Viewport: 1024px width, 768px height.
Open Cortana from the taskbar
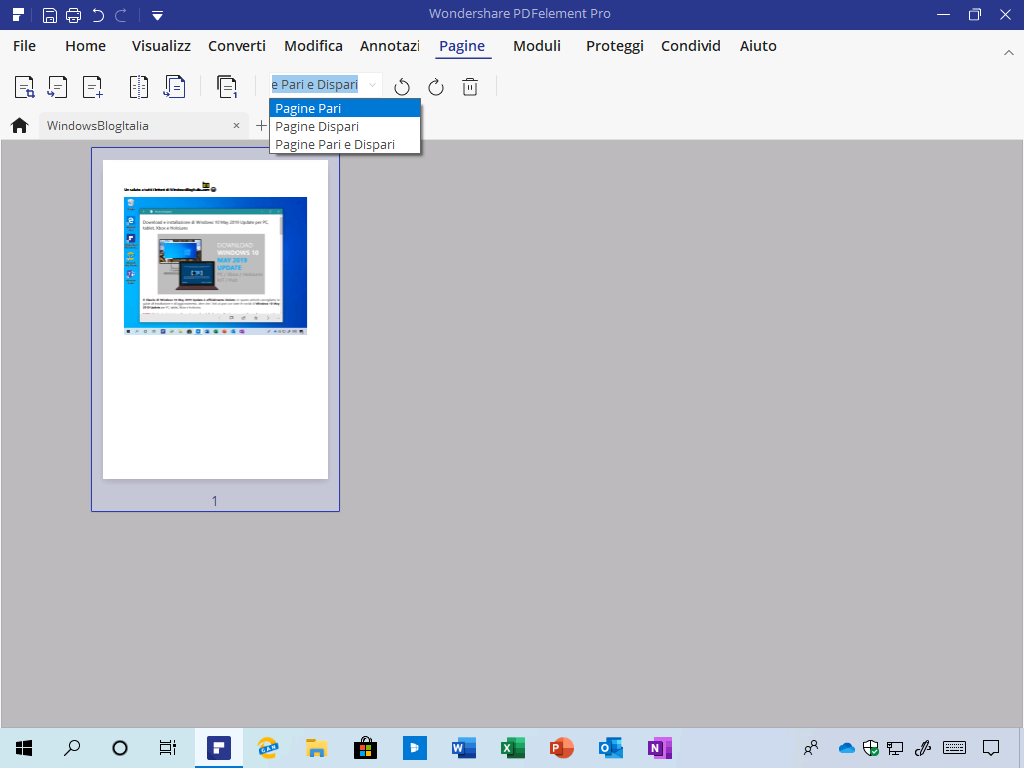120,748
